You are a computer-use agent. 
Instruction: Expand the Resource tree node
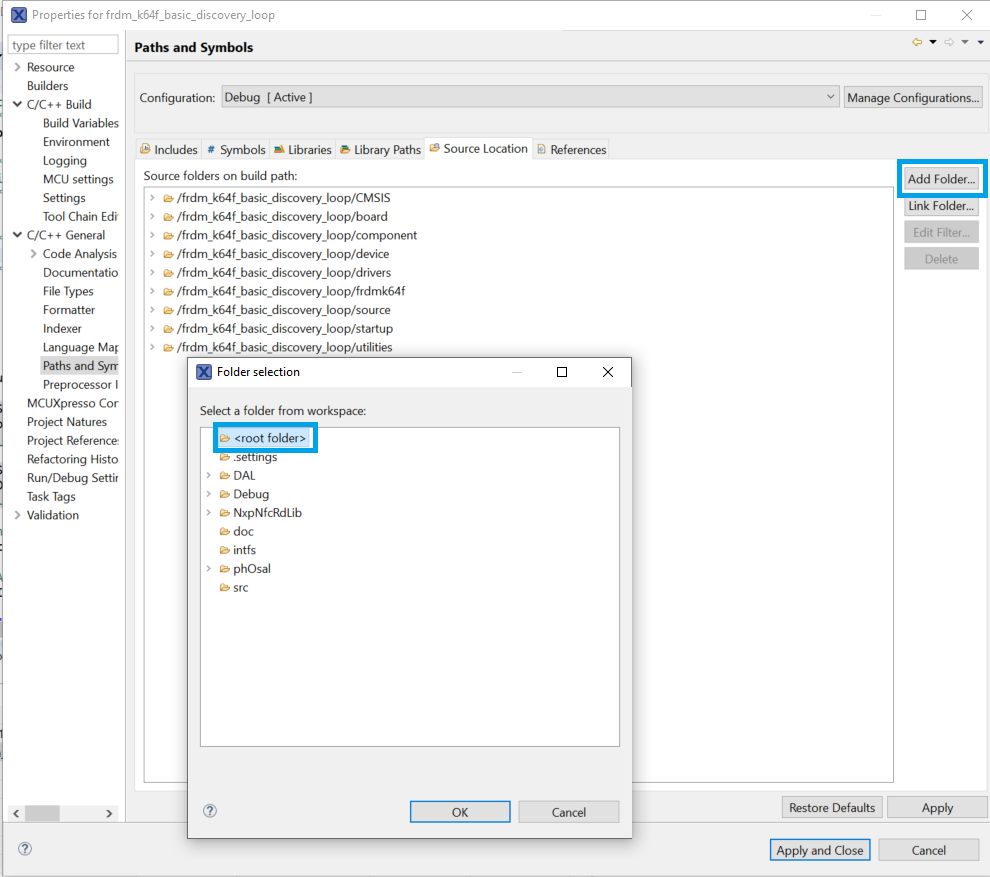coord(17,67)
